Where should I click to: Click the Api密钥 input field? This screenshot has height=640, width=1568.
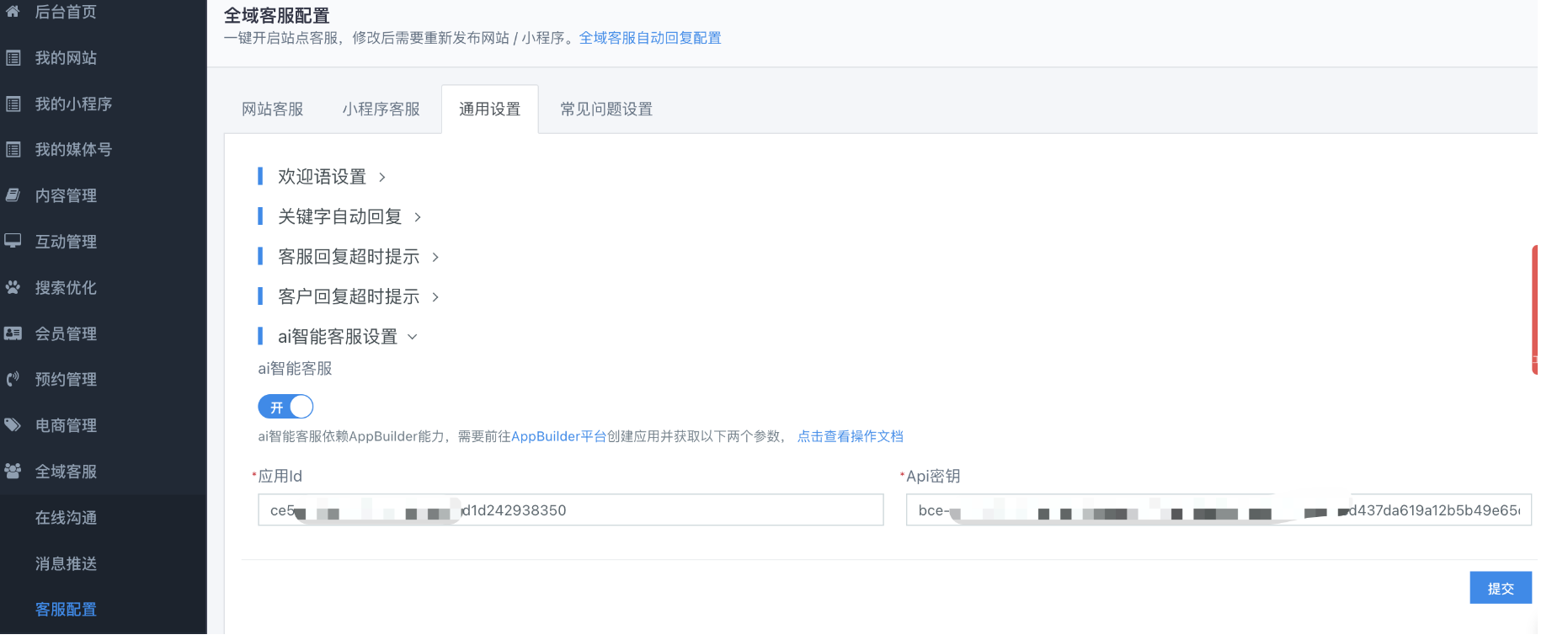pos(1219,510)
